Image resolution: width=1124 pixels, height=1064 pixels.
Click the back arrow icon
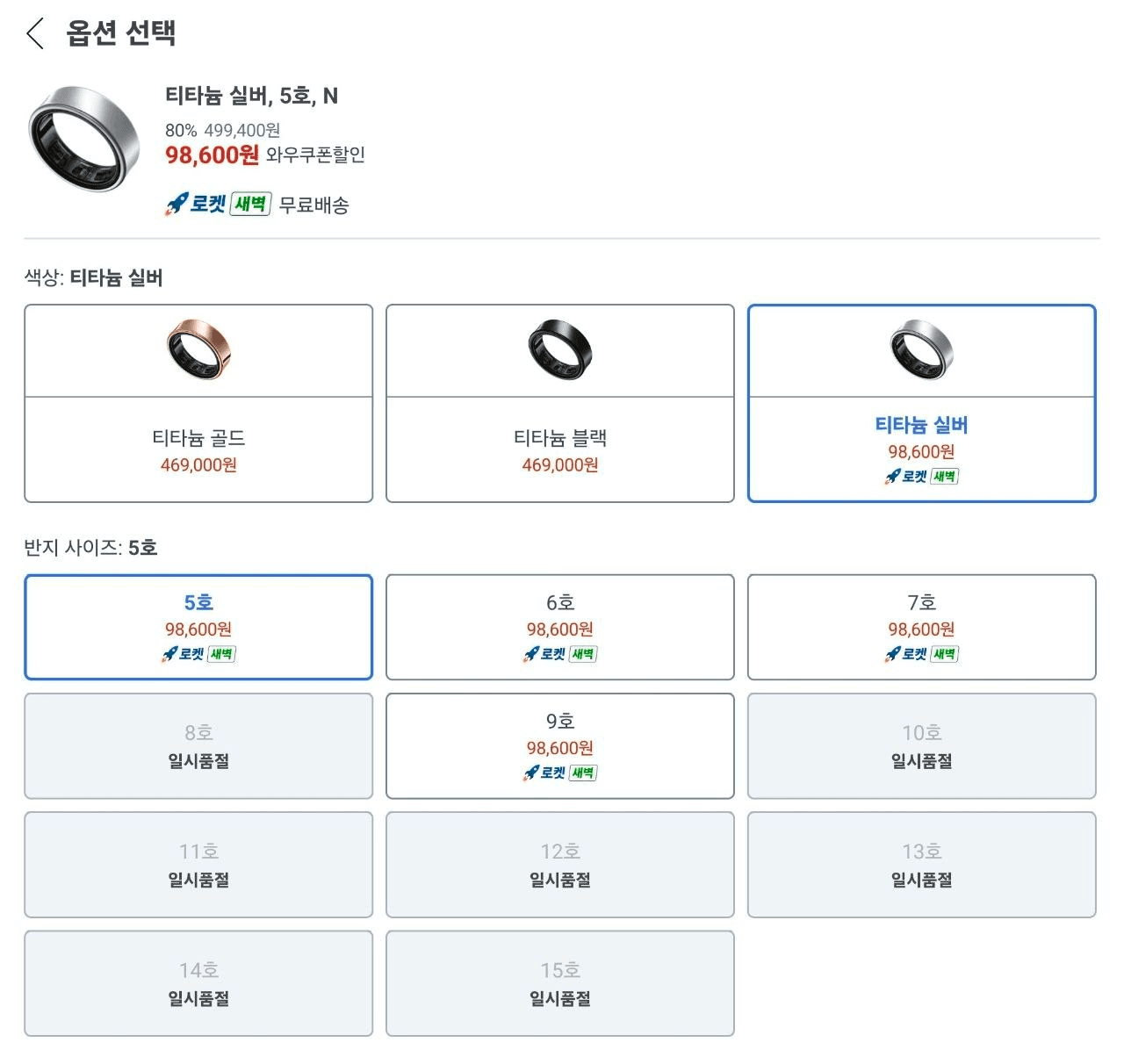tap(35, 34)
